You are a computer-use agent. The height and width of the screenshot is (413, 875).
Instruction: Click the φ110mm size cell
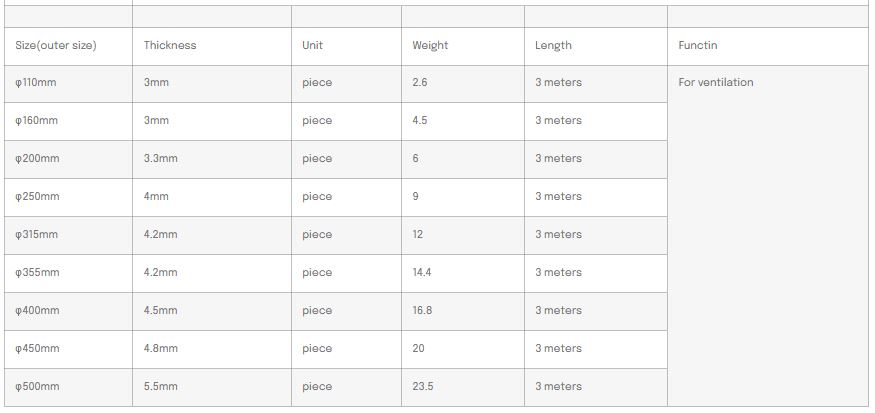pyautogui.click(x=36, y=82)
